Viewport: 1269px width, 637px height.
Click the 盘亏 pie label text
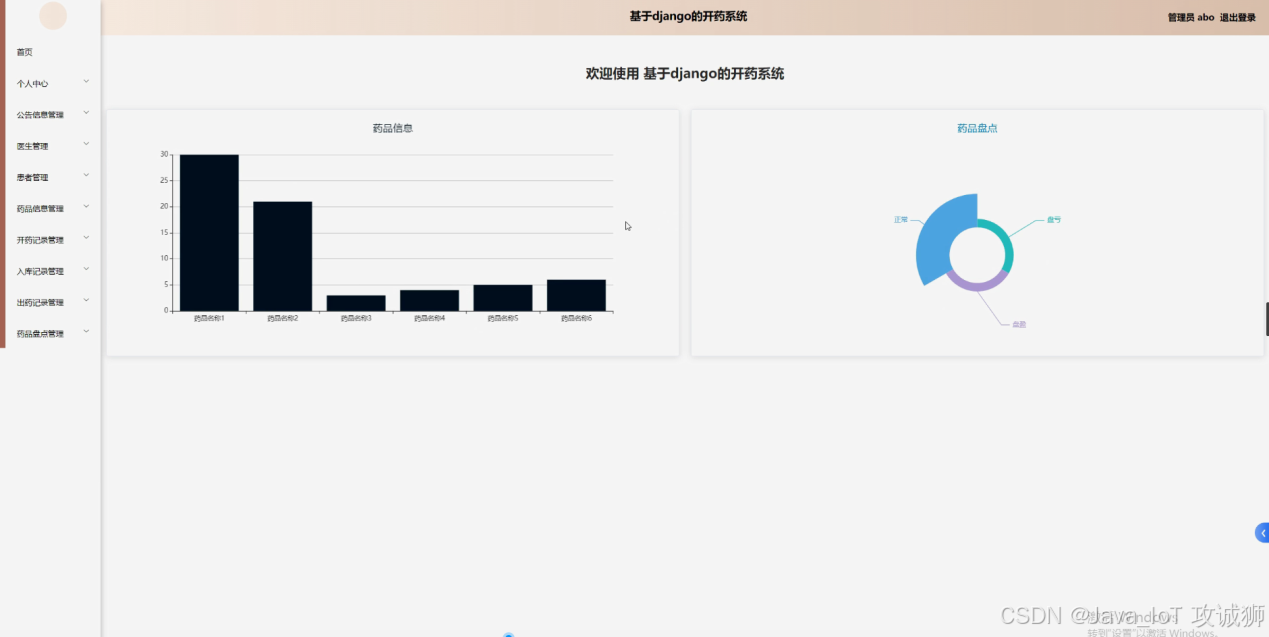1054,219
